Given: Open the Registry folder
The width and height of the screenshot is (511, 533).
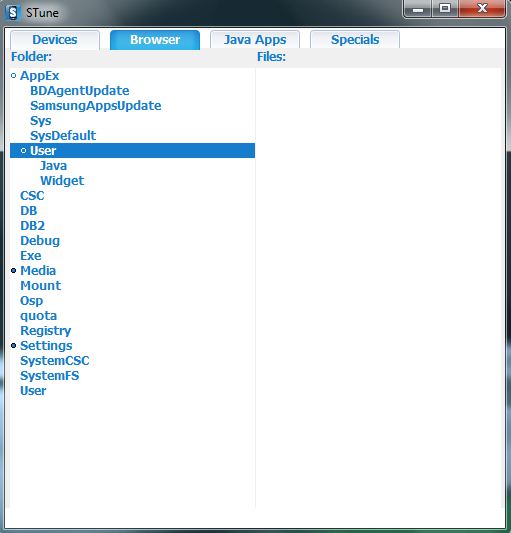Looking at the screenshot, I should (46, 330).
